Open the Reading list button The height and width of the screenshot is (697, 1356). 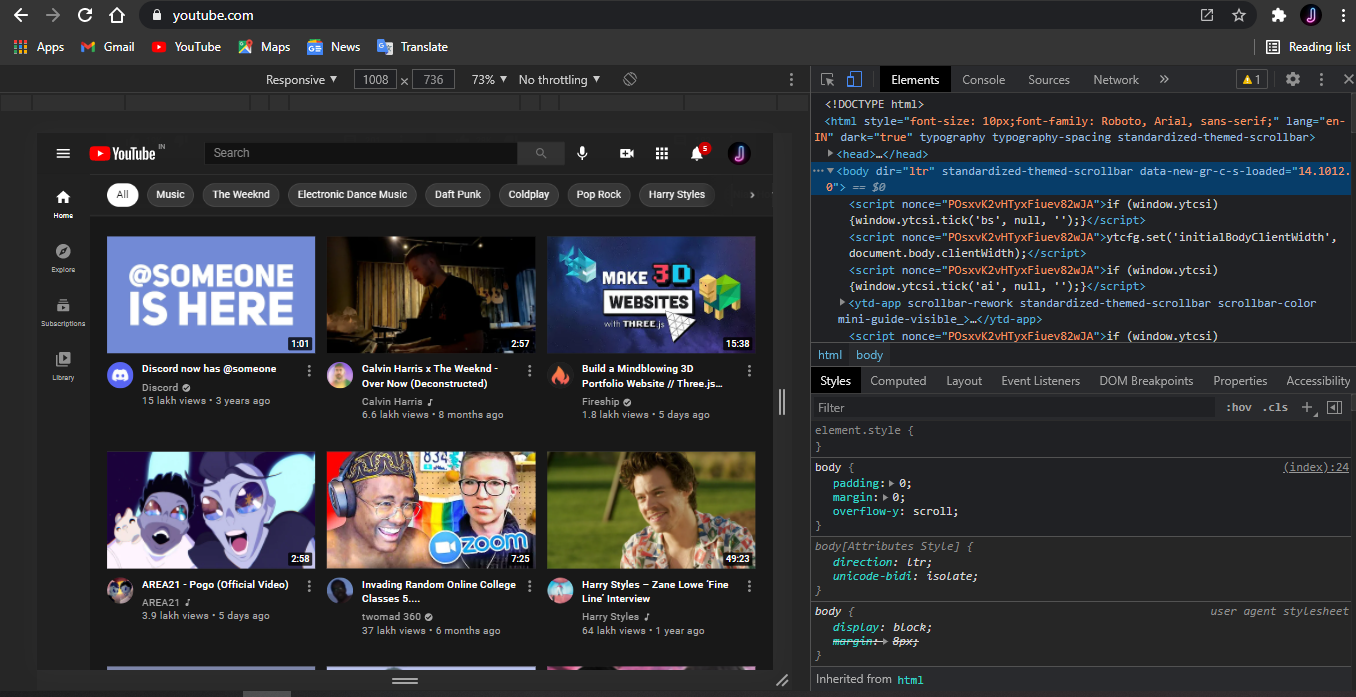pyautogui.click(x=1307, y=47)
